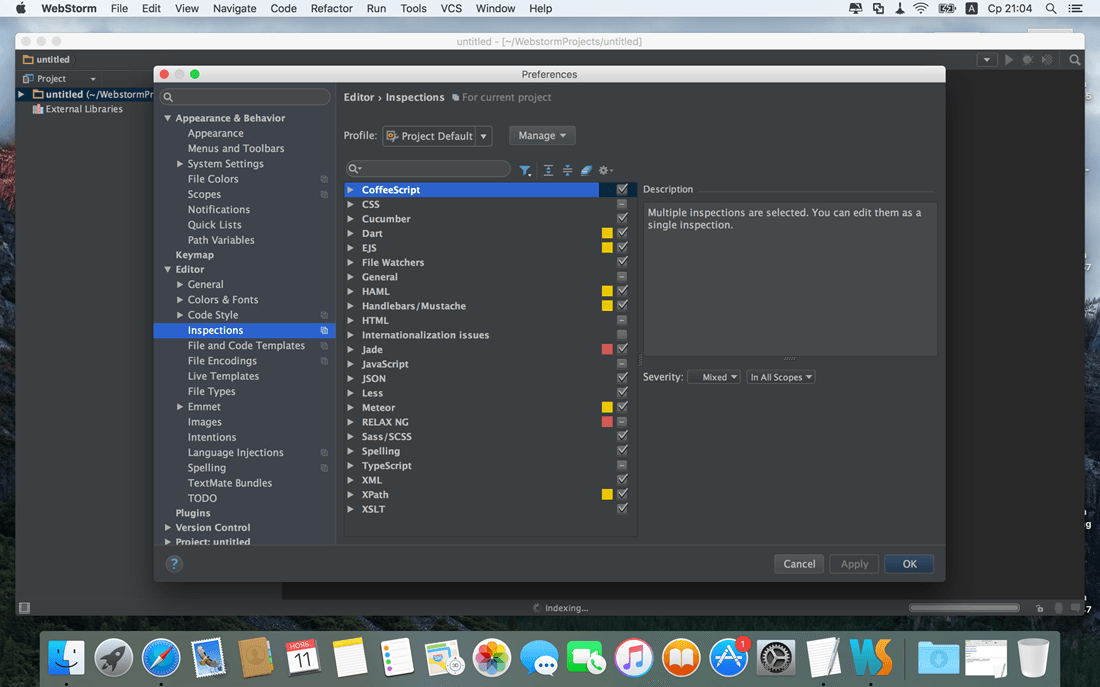Open the Navigate menu
1100x687 pixels.
point(234,8)
